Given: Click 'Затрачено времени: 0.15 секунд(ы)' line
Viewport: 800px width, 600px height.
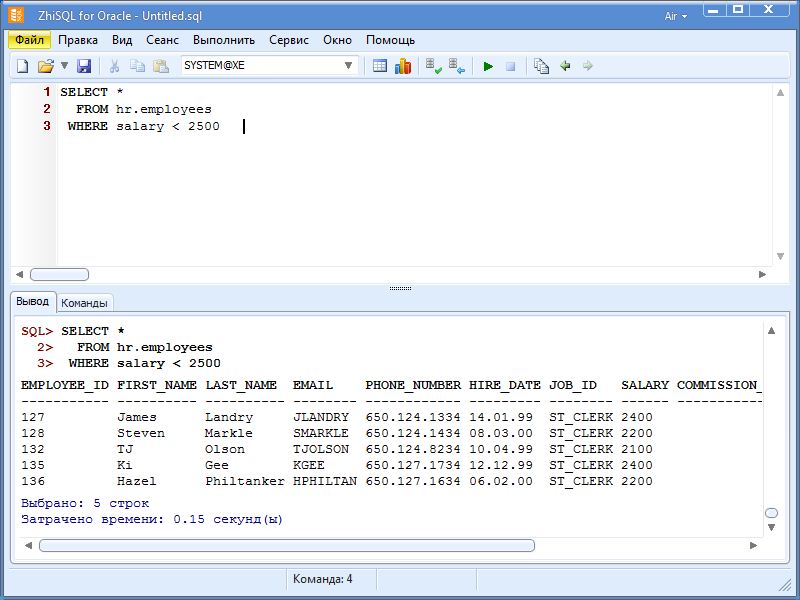Looking at the screenshot, I should click(152, 519).
